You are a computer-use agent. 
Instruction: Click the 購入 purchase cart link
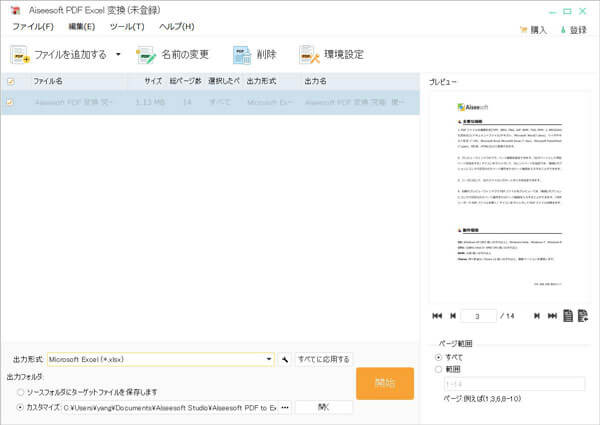[533, 29]
